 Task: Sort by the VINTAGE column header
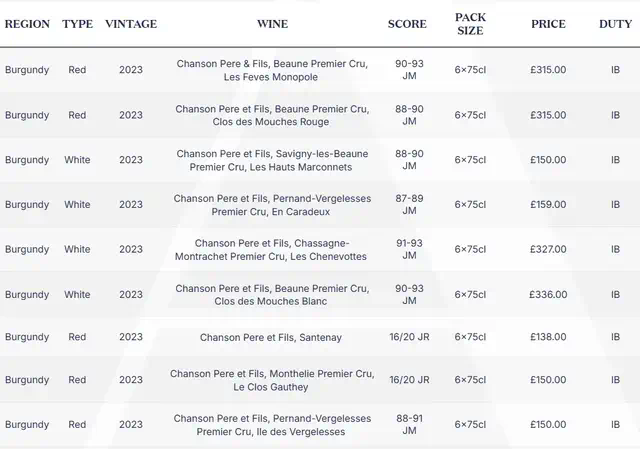pos(131,24)
